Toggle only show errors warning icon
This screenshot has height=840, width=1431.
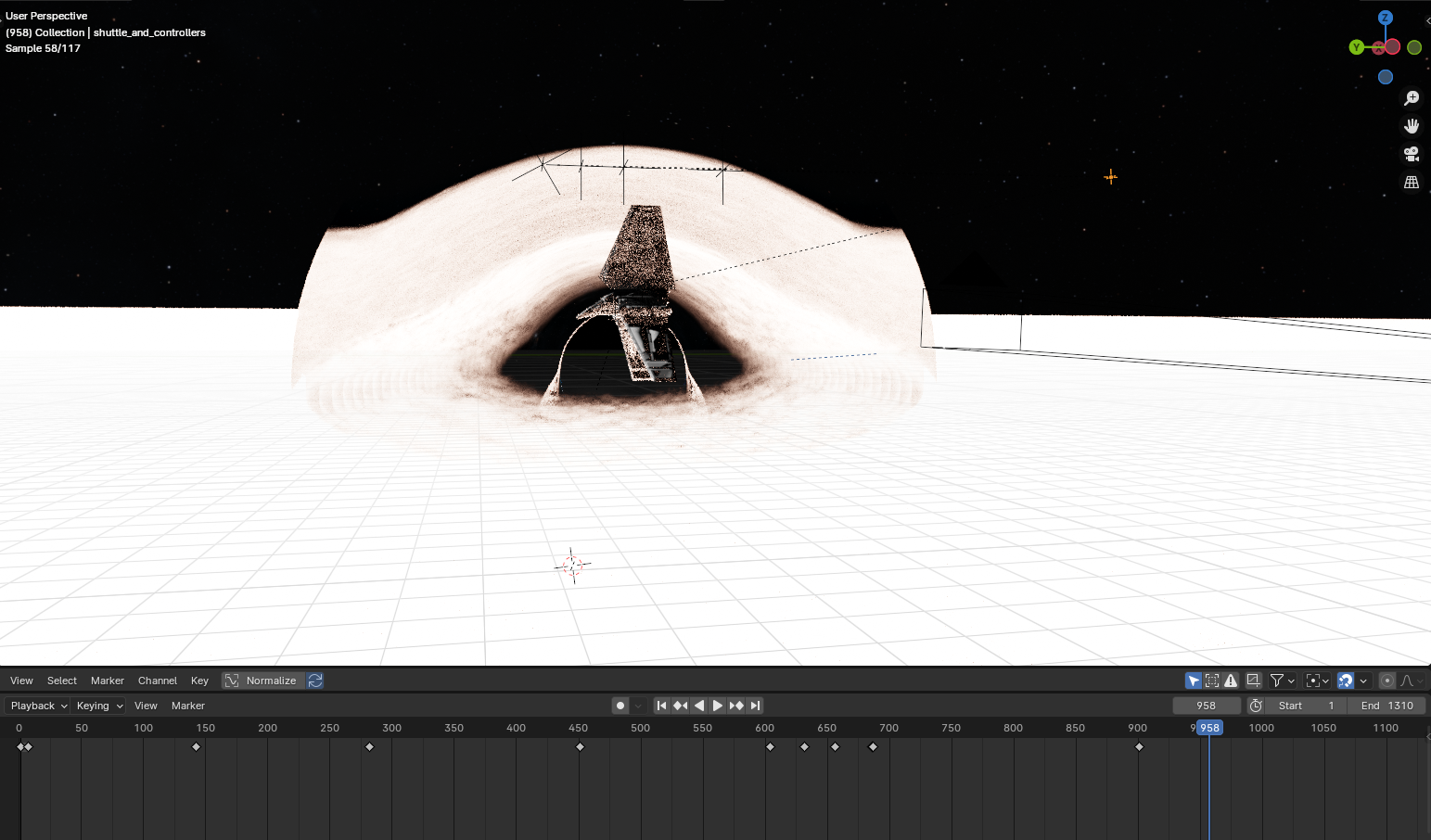click(1231, 681)
